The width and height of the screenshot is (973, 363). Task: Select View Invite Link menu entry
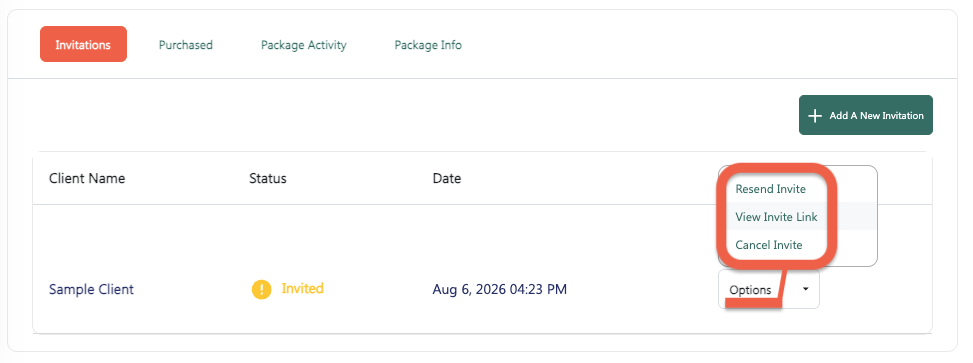(x=776, y=217)
